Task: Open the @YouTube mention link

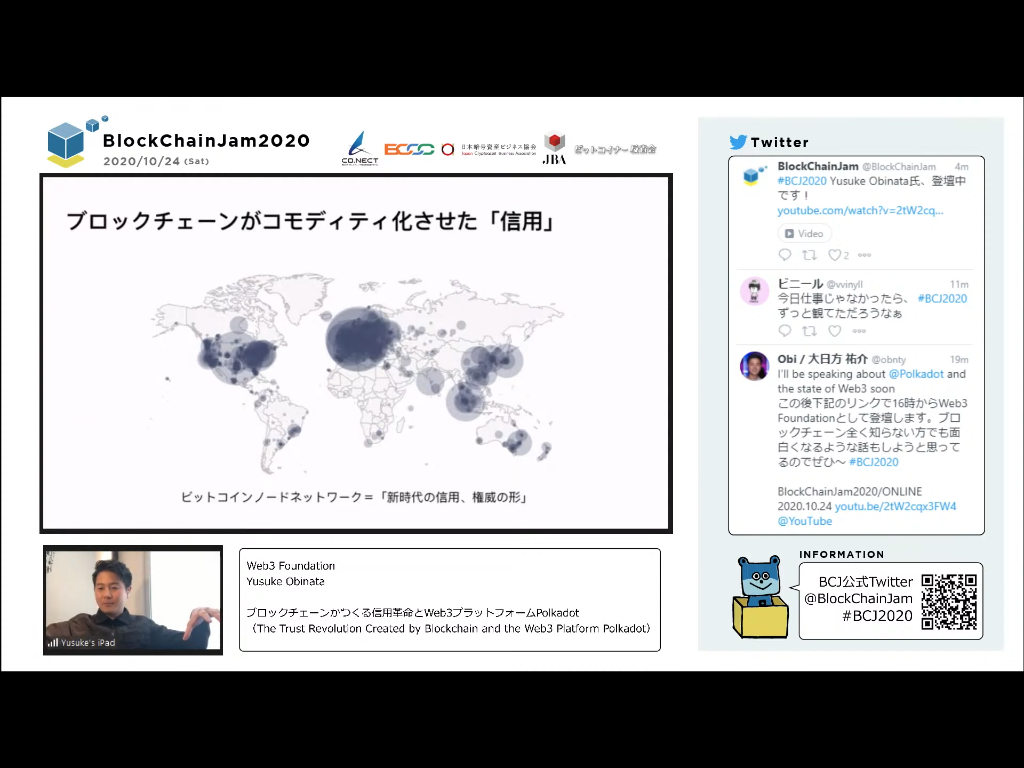Action: [x=805, y=521]
